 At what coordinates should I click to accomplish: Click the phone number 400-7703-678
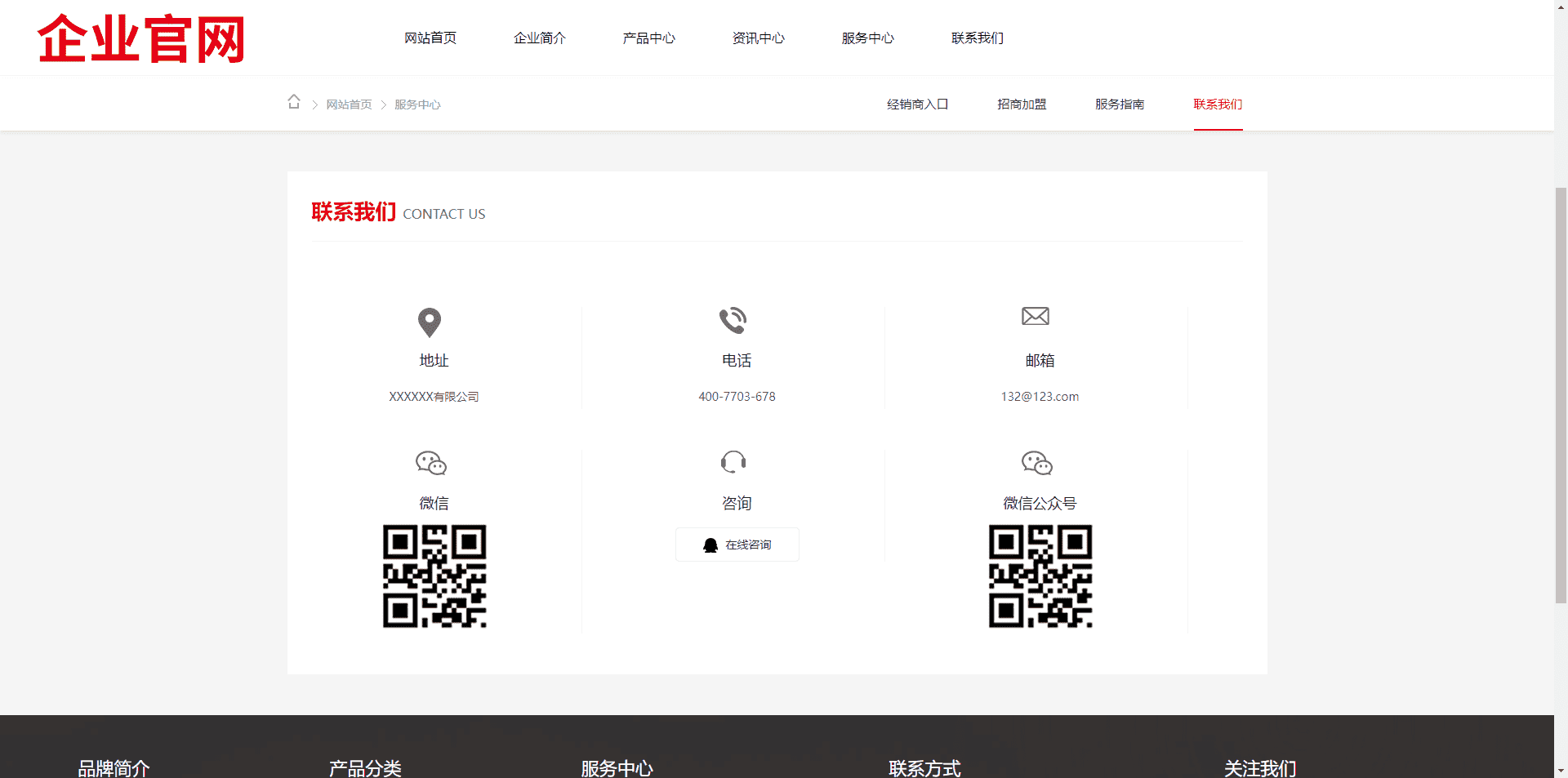point(737,397)
